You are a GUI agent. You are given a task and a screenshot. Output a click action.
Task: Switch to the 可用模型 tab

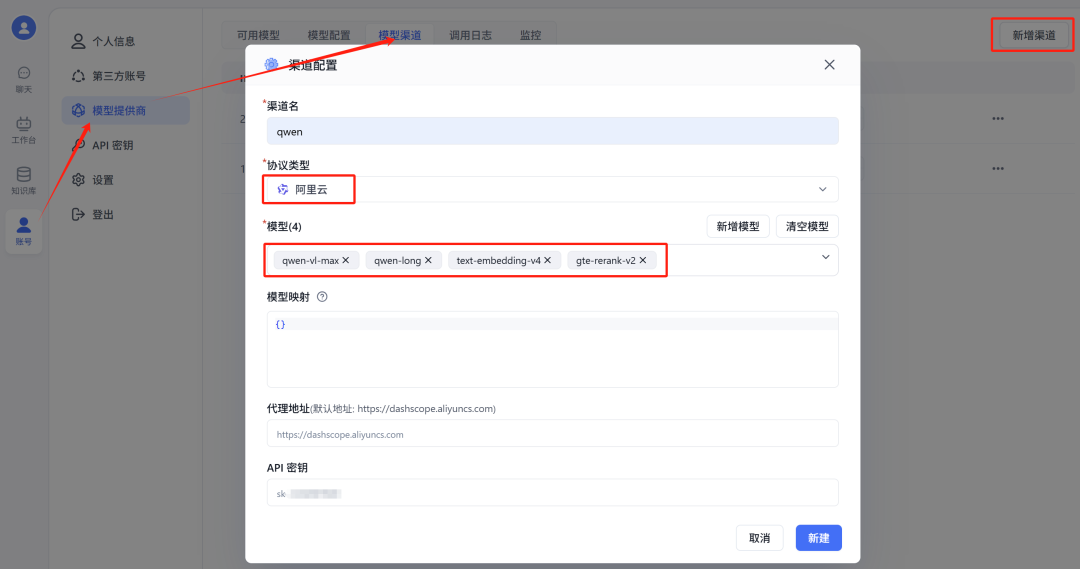(x=258, y=35)
